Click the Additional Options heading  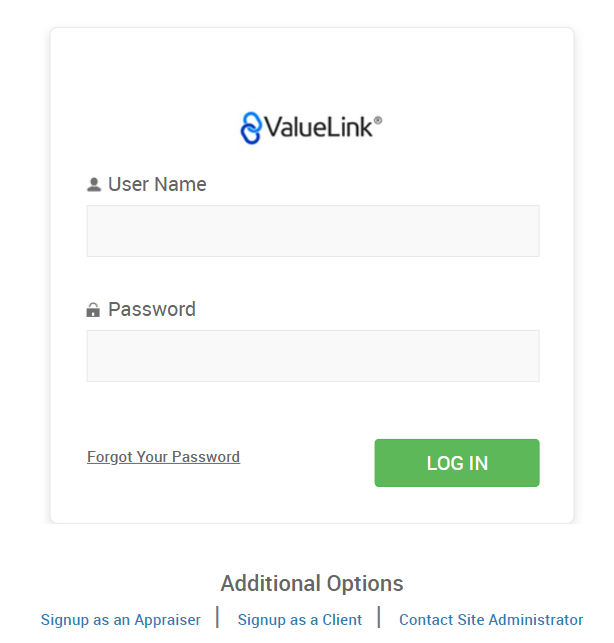(312, 584)
